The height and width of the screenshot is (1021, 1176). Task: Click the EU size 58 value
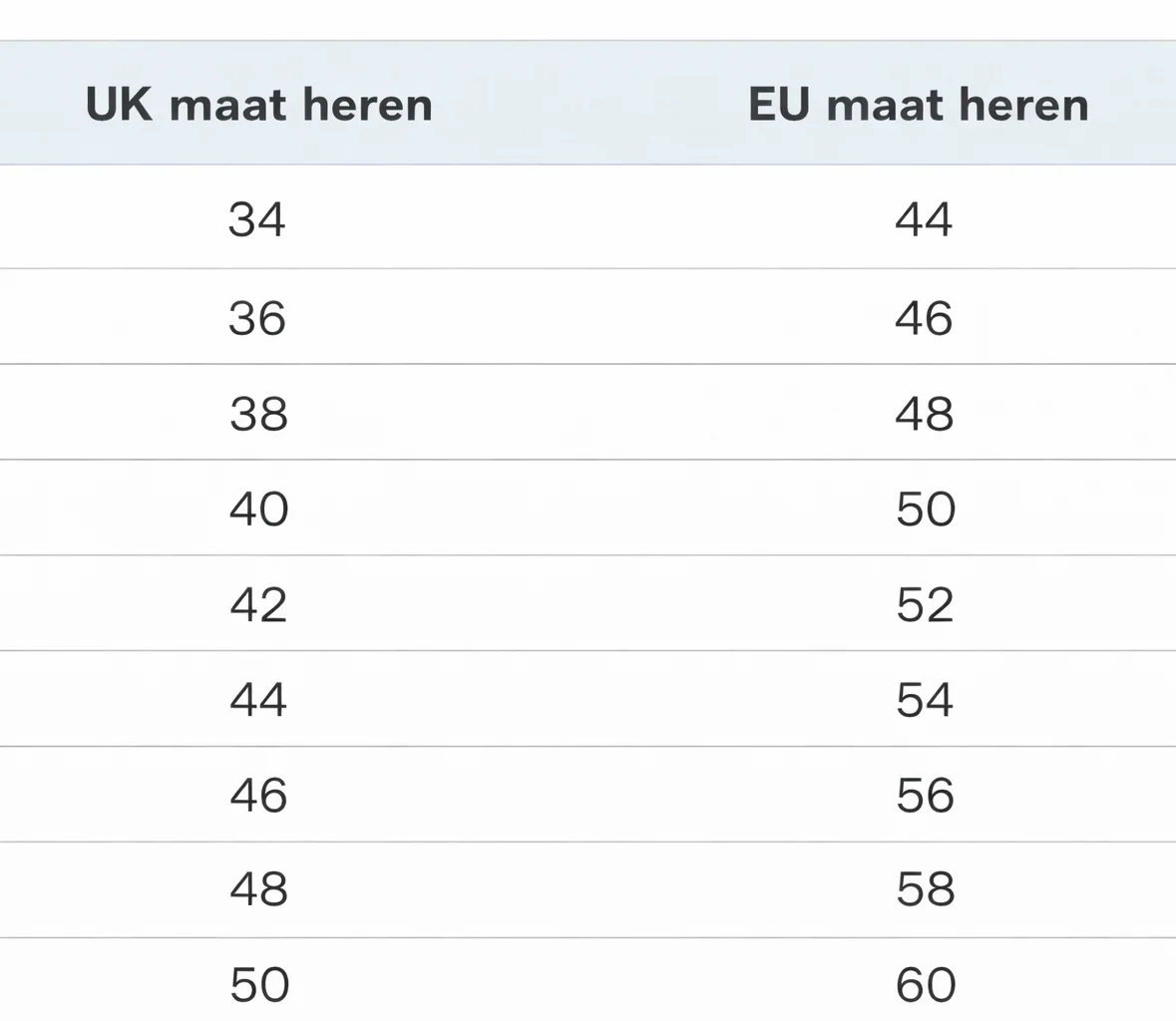[925, 888]
